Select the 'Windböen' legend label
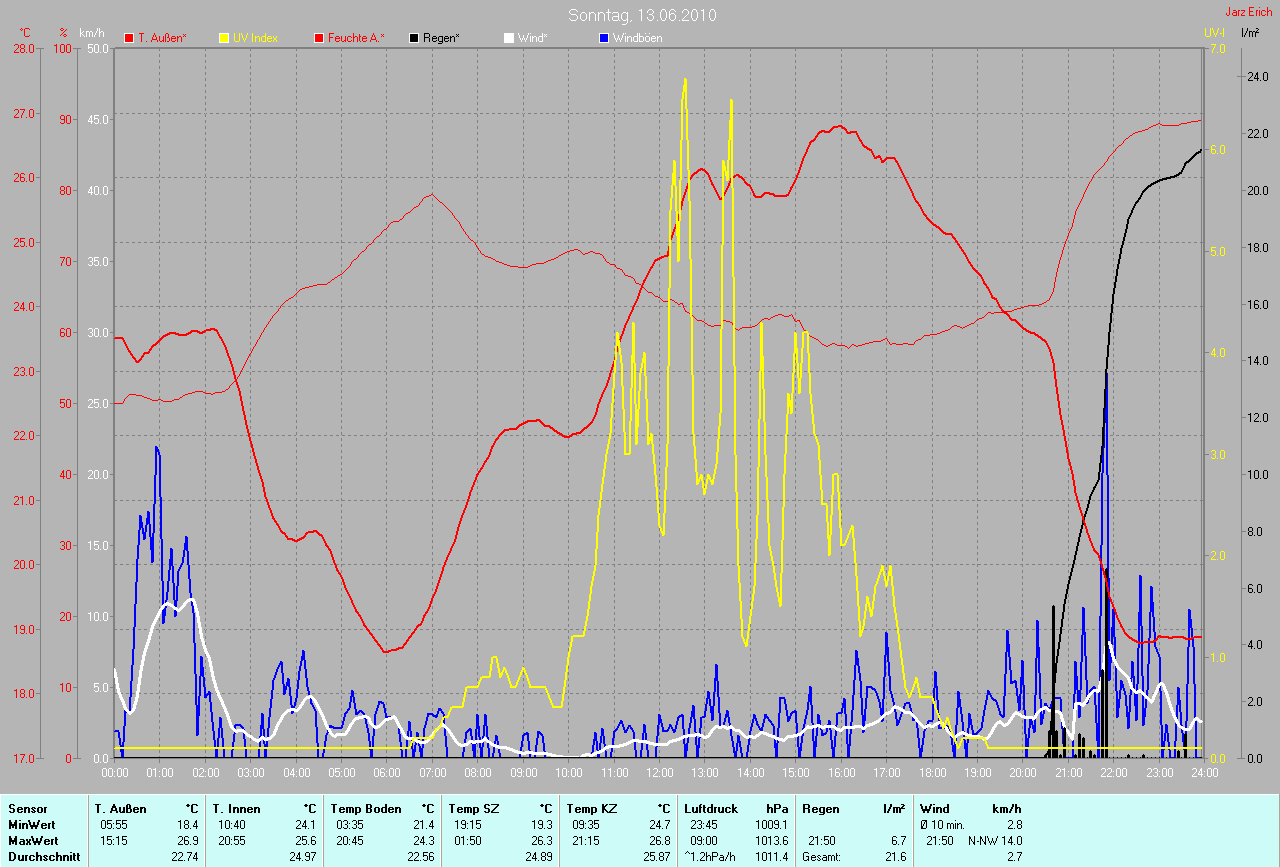 pos(637,38)
